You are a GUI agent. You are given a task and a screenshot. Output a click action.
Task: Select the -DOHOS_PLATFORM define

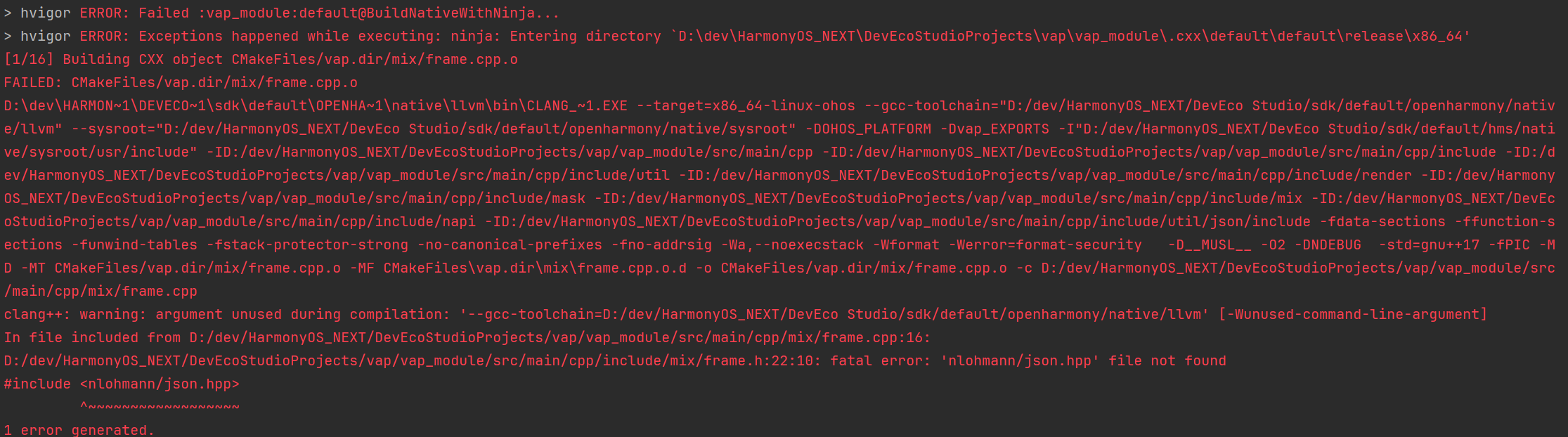click(868, 129)
